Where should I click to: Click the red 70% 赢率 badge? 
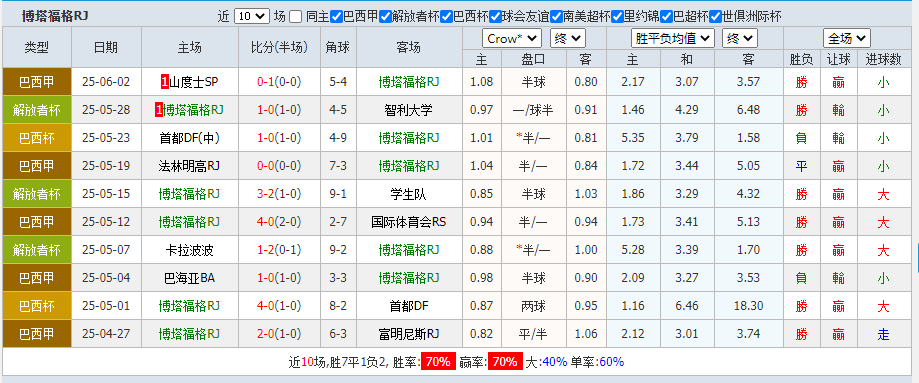point(505,362)
